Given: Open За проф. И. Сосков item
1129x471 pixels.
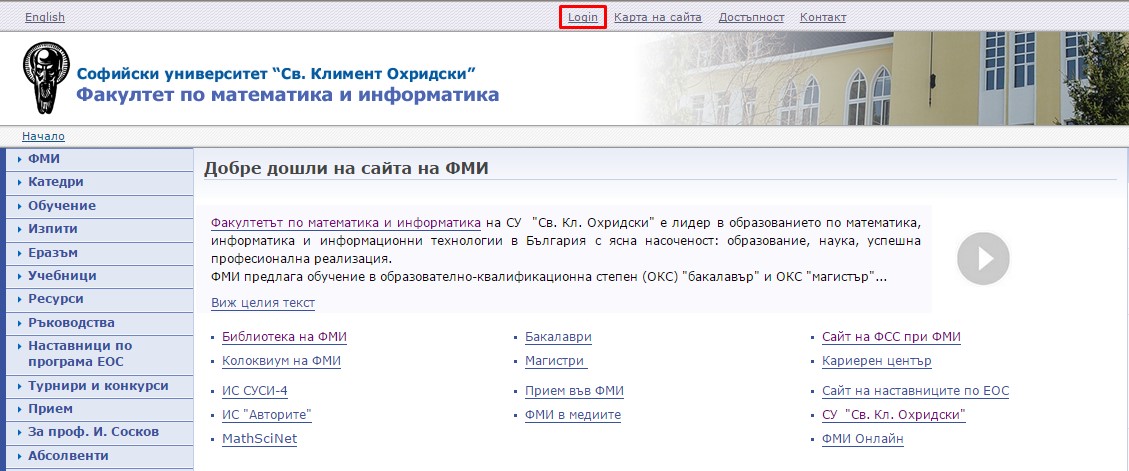Looking at the screenshot, I should (99, 432).
